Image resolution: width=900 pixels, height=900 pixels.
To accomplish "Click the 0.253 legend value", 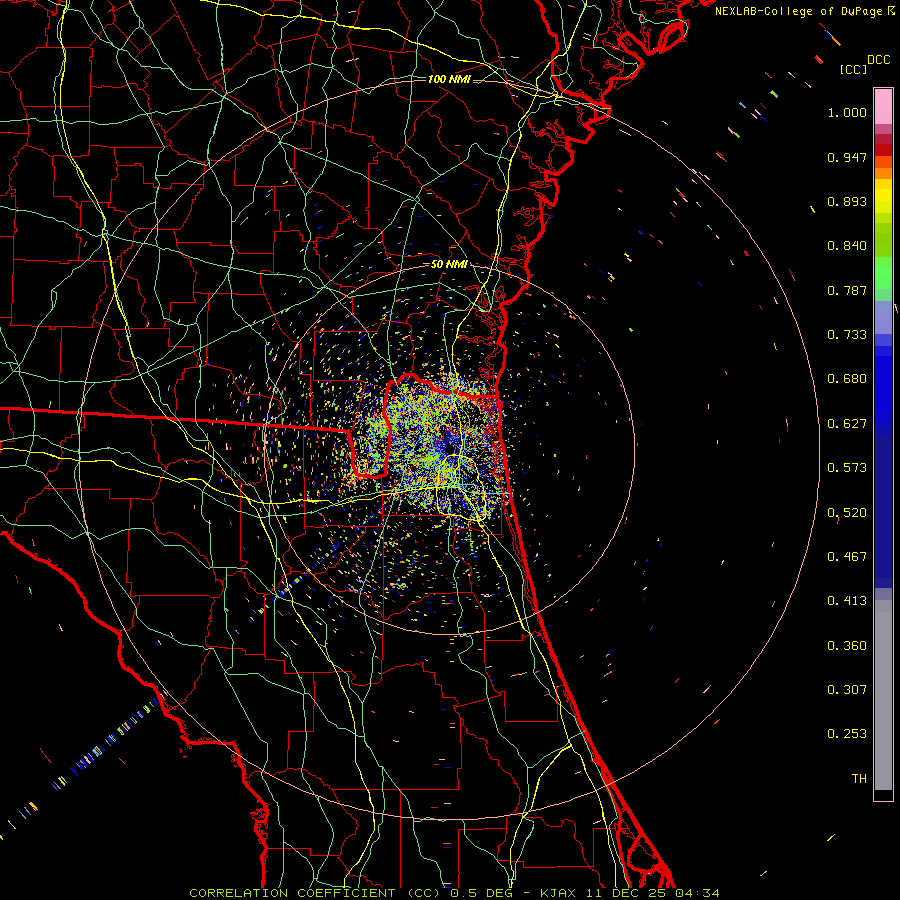I will [x=847, y=734].
